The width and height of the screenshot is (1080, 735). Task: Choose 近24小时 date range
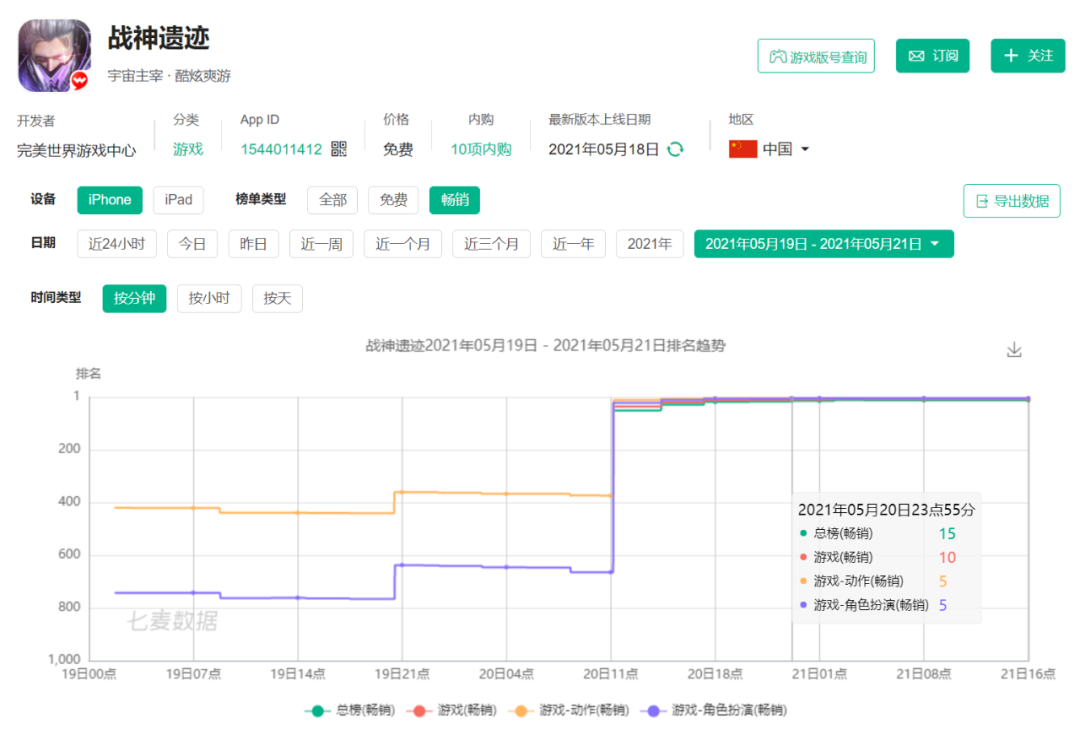(x=116, y=244)
